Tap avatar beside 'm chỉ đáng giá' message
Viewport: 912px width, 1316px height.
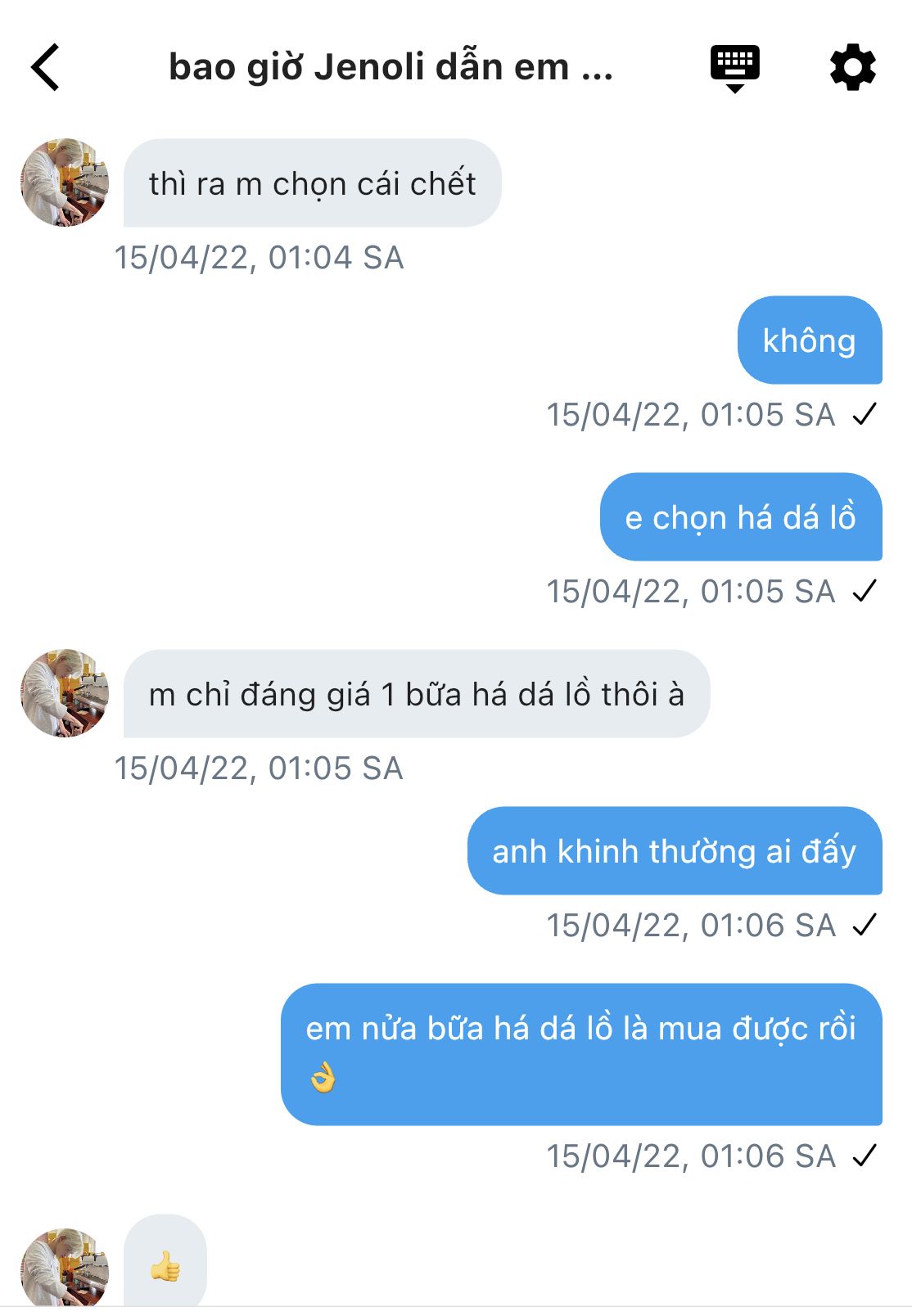click(x=65, y=693)
